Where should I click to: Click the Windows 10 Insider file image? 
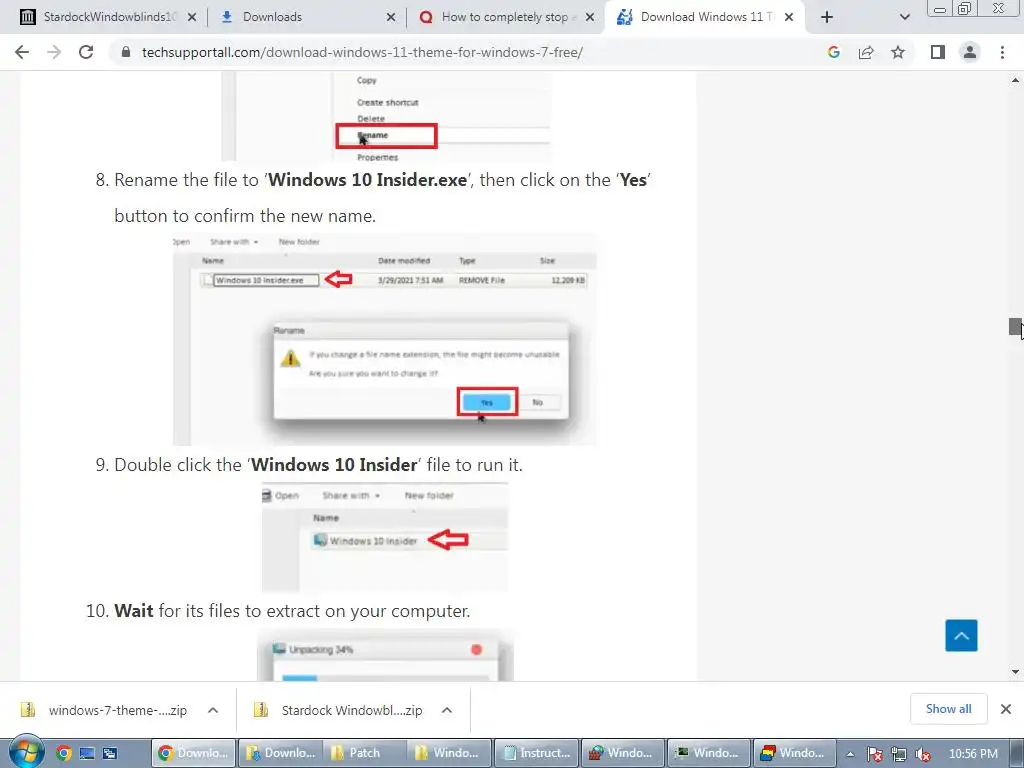coord(385,537)
